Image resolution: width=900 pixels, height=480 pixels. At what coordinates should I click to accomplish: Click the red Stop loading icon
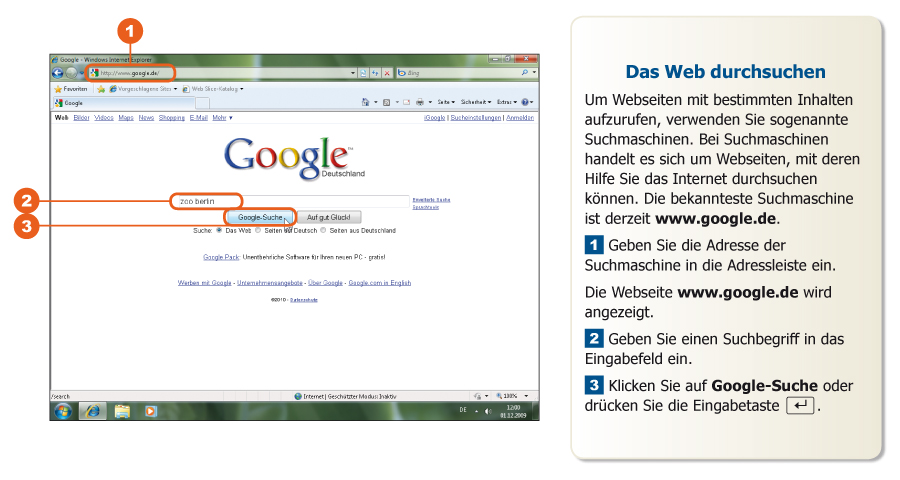(386, 73)
